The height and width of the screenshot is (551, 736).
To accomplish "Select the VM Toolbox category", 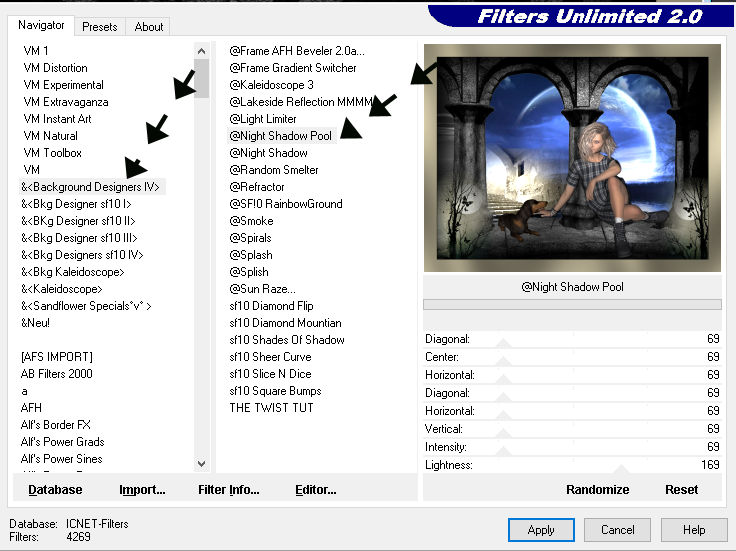I will [52, 153].
